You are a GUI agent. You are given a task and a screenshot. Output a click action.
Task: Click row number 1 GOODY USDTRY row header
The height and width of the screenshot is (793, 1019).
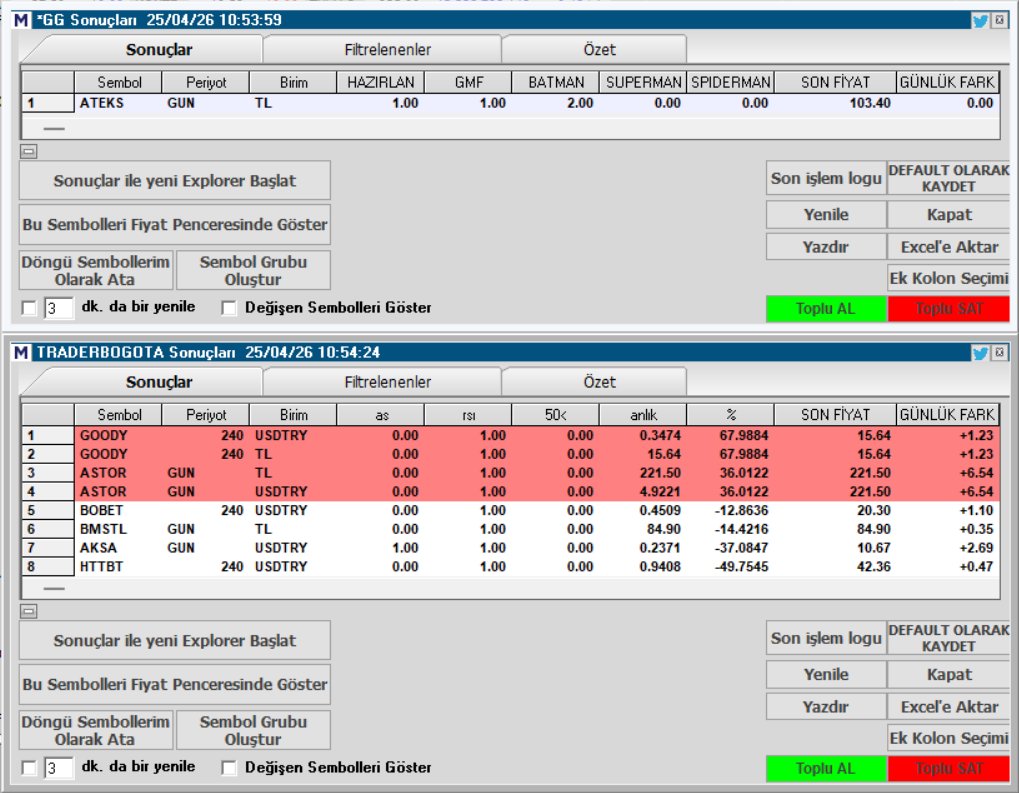[x=48, y=435]
